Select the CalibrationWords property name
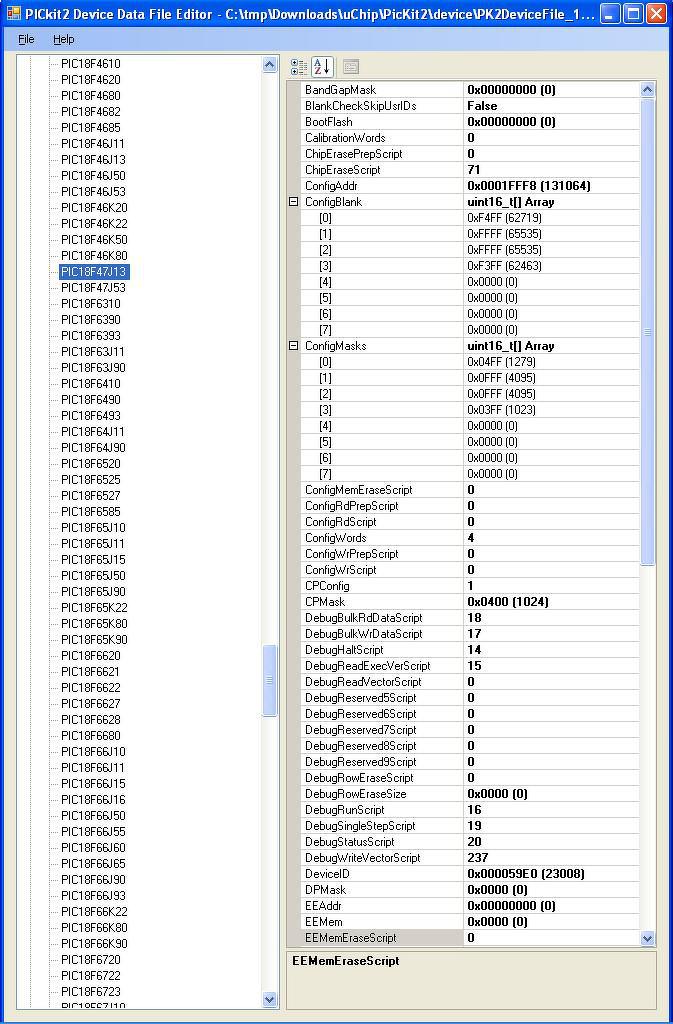The height and width of the screenshot is (1024, 673). coord(345,138)
